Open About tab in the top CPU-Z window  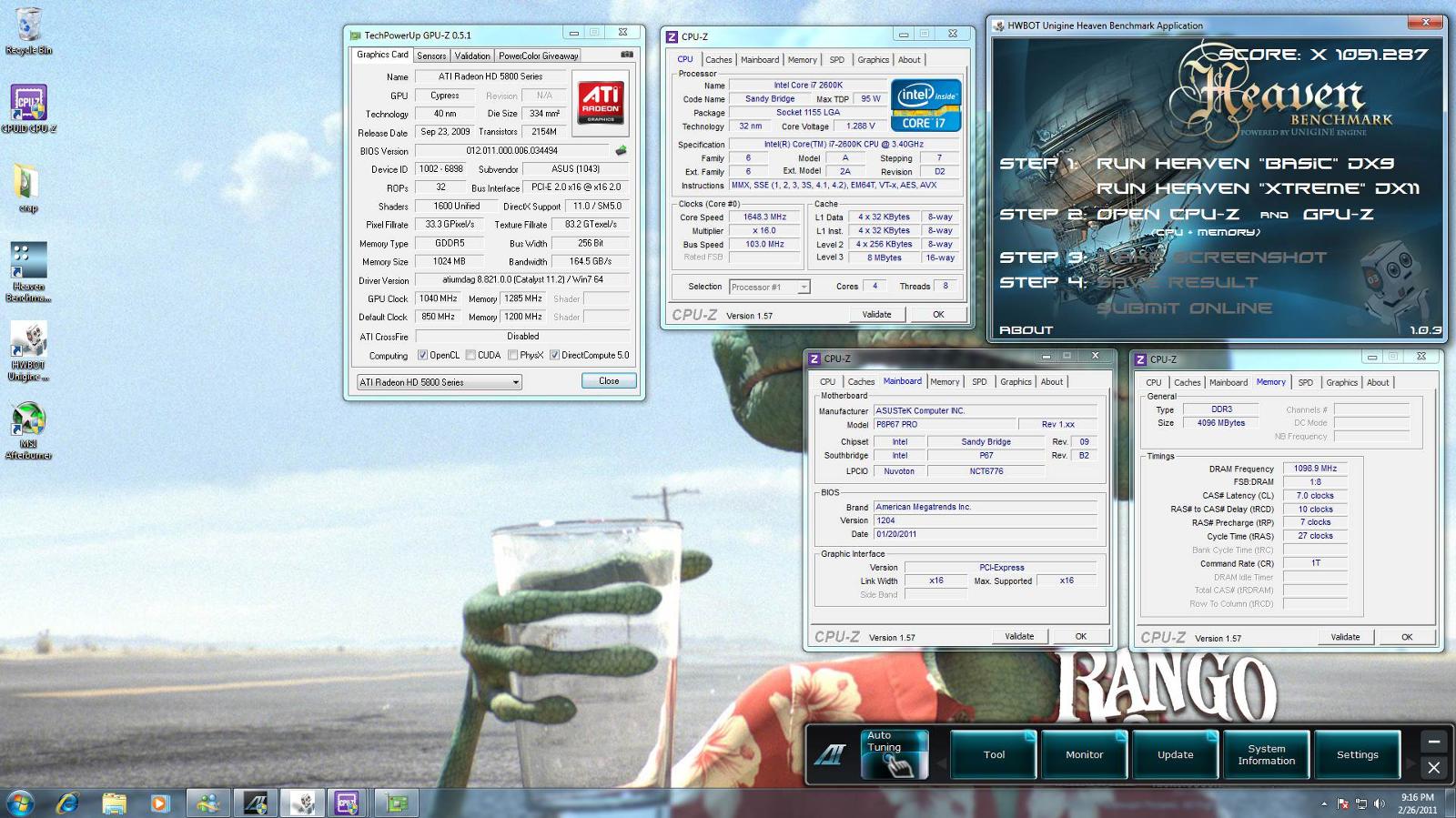(x=909, y=60)
